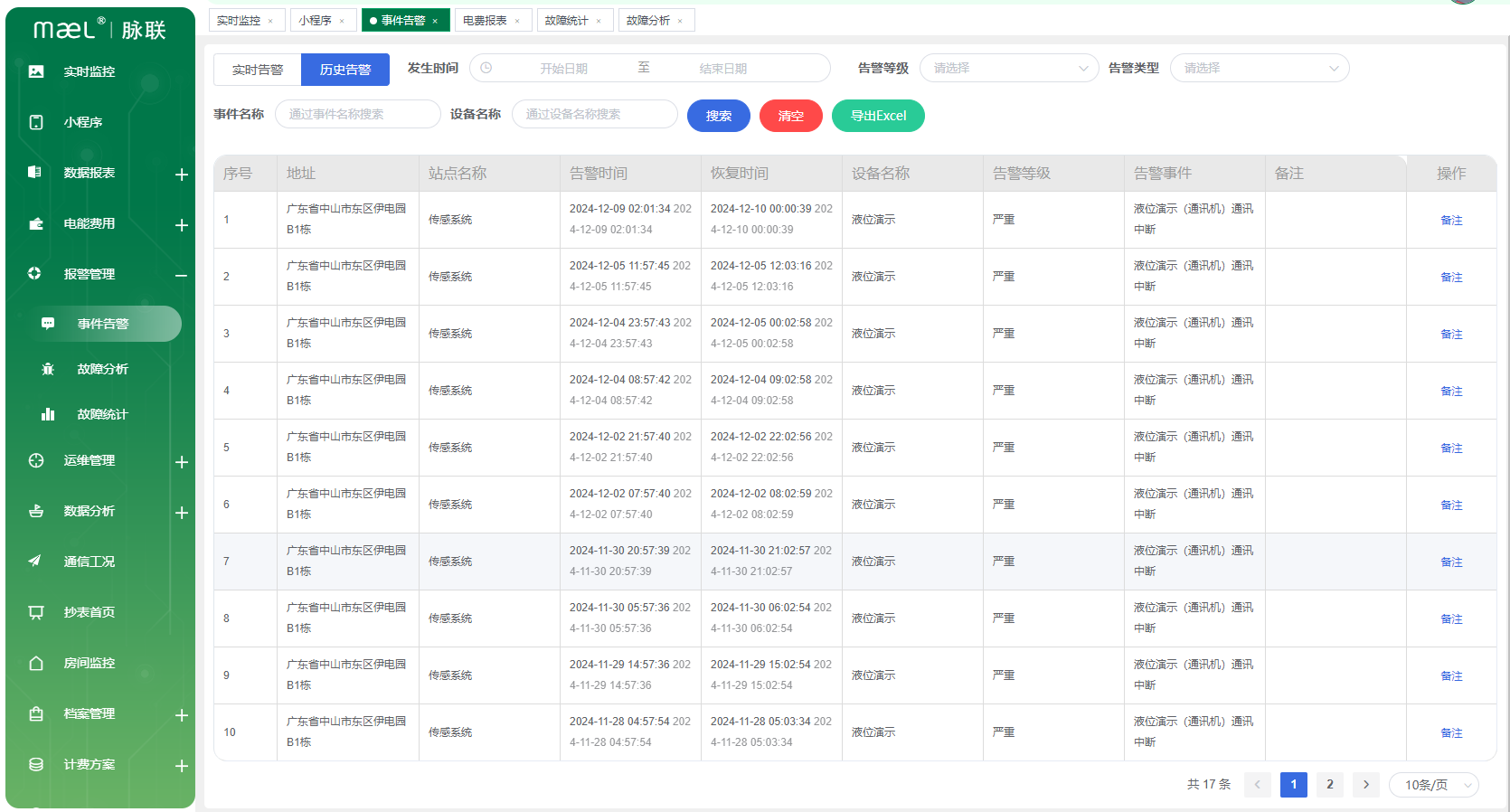Click the 小程序 sidebar icon

[x=36, y=122]
